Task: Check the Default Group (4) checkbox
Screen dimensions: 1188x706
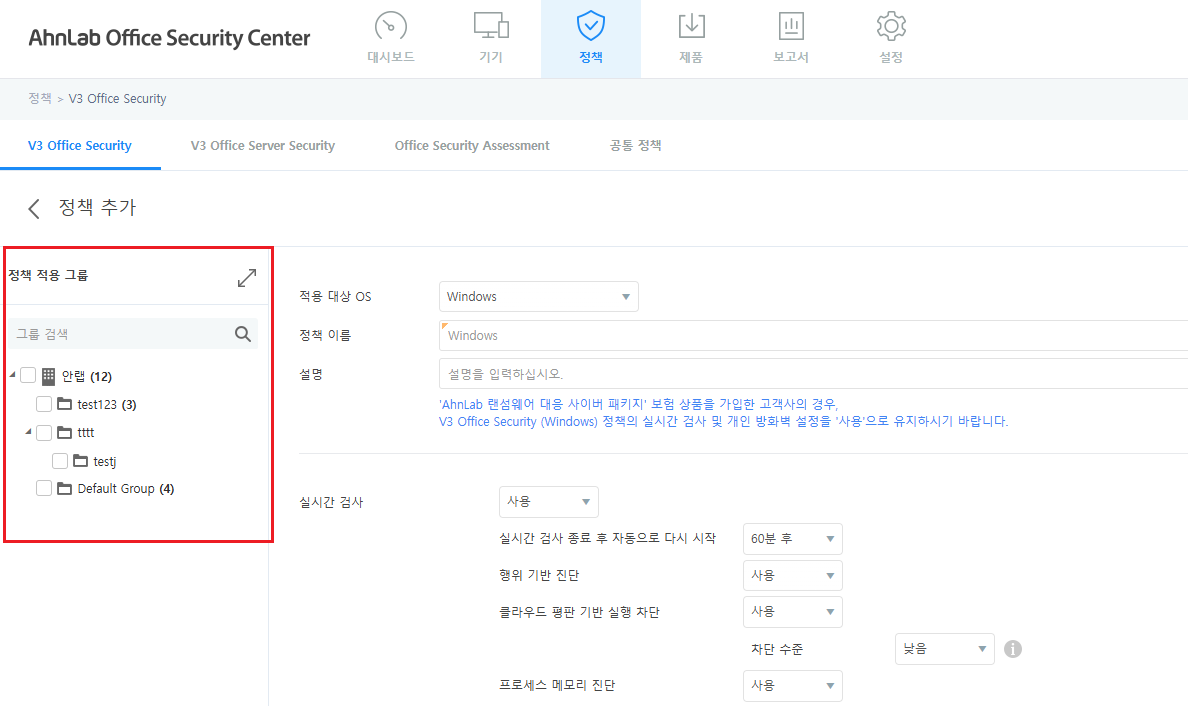Action: click(x=44, y=489)
